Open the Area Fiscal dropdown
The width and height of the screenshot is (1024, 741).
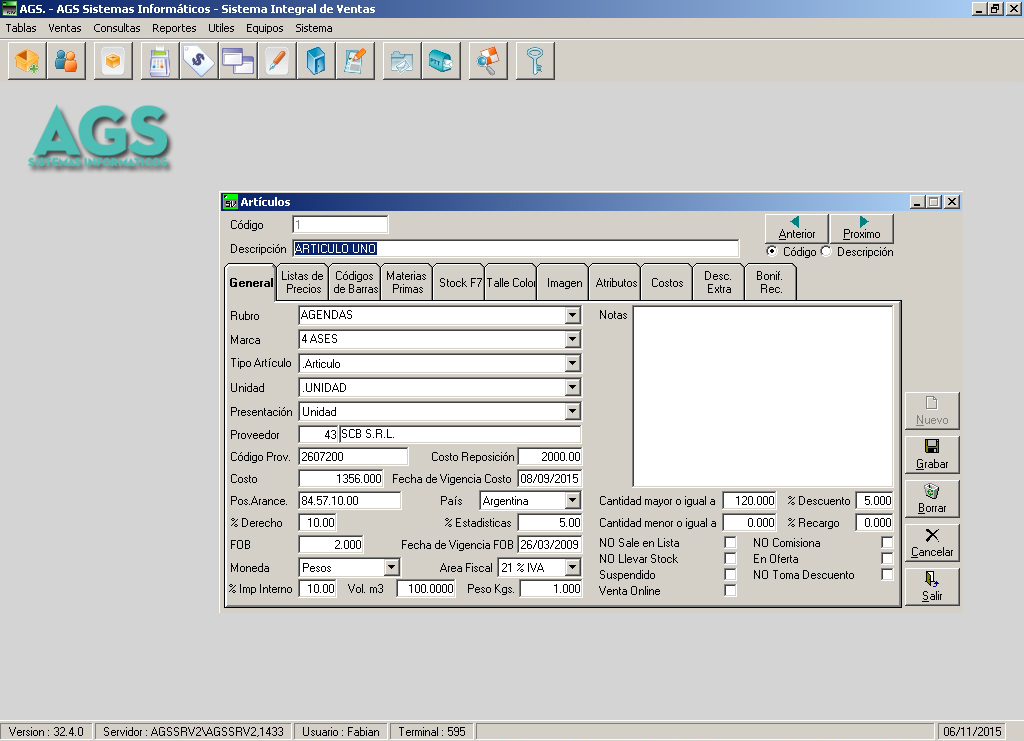click(573, 567)
